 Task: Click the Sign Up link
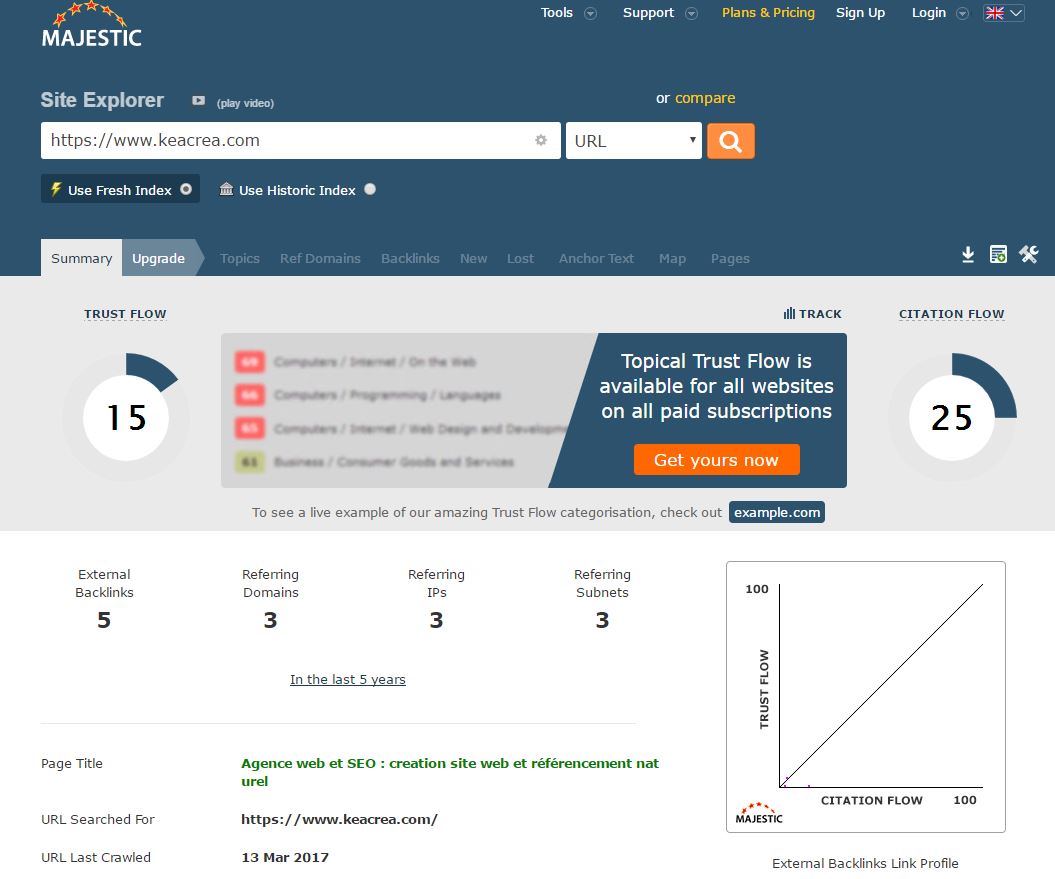tap(860, 13)
